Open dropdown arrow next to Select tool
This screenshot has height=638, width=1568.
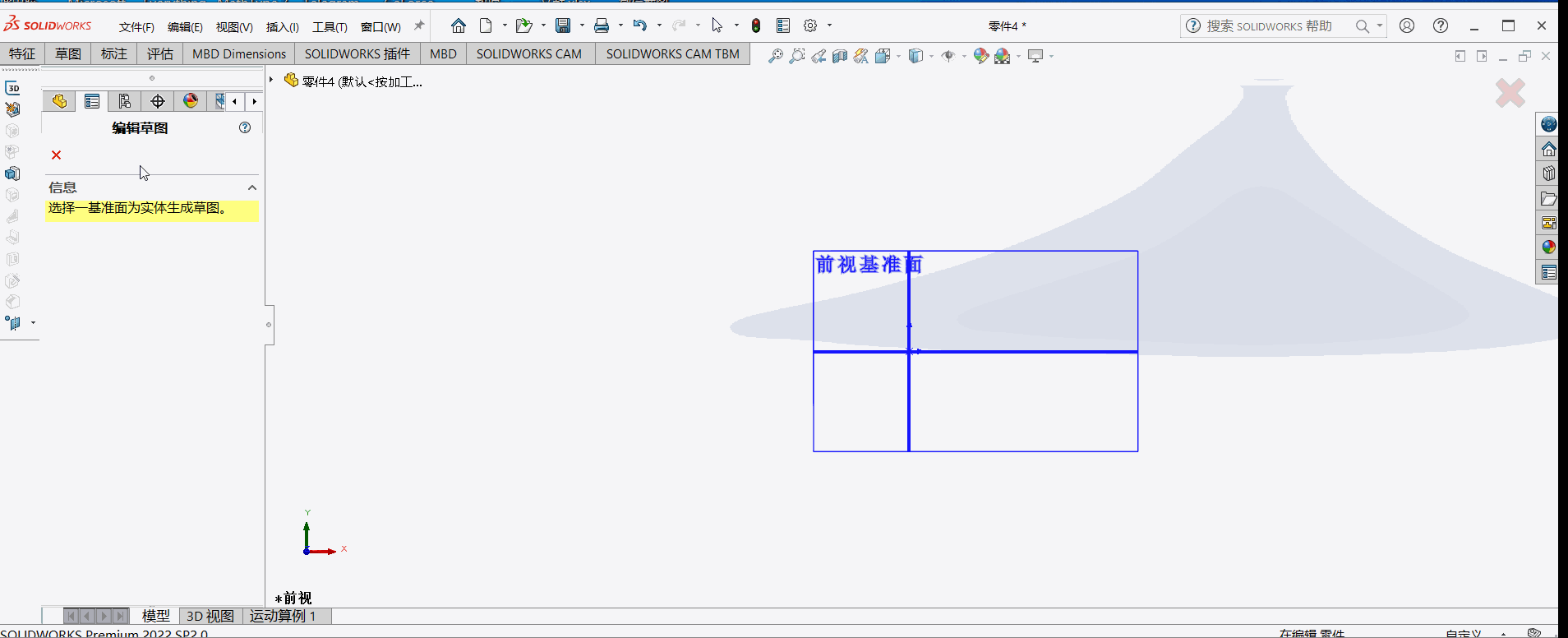736,25
